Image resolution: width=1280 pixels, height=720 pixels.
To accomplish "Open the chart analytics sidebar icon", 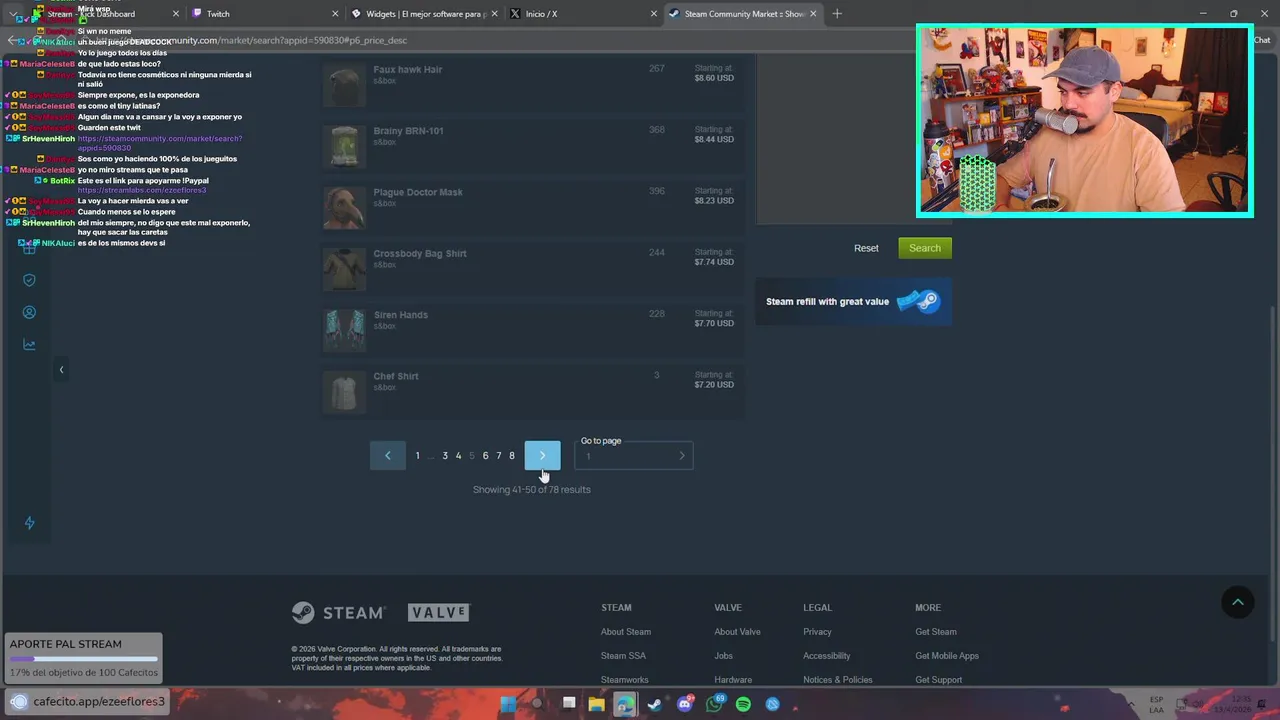I will point(29,345).
